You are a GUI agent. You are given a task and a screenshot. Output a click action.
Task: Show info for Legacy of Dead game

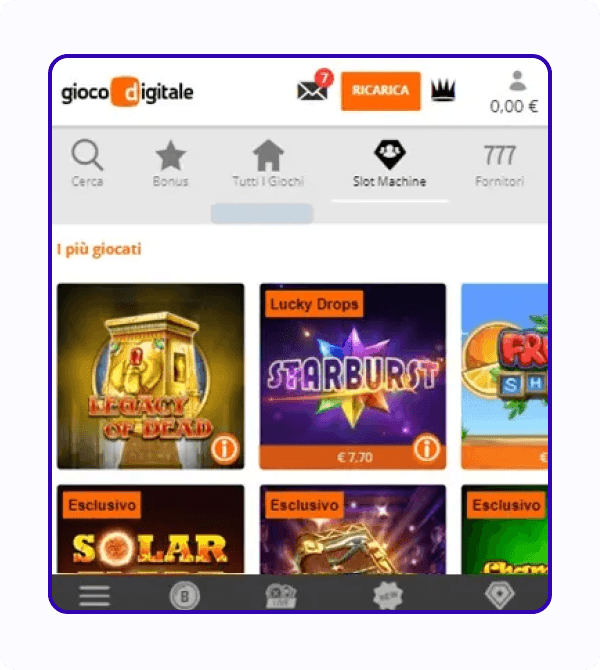pyautogui.click(x=224, y=448)
